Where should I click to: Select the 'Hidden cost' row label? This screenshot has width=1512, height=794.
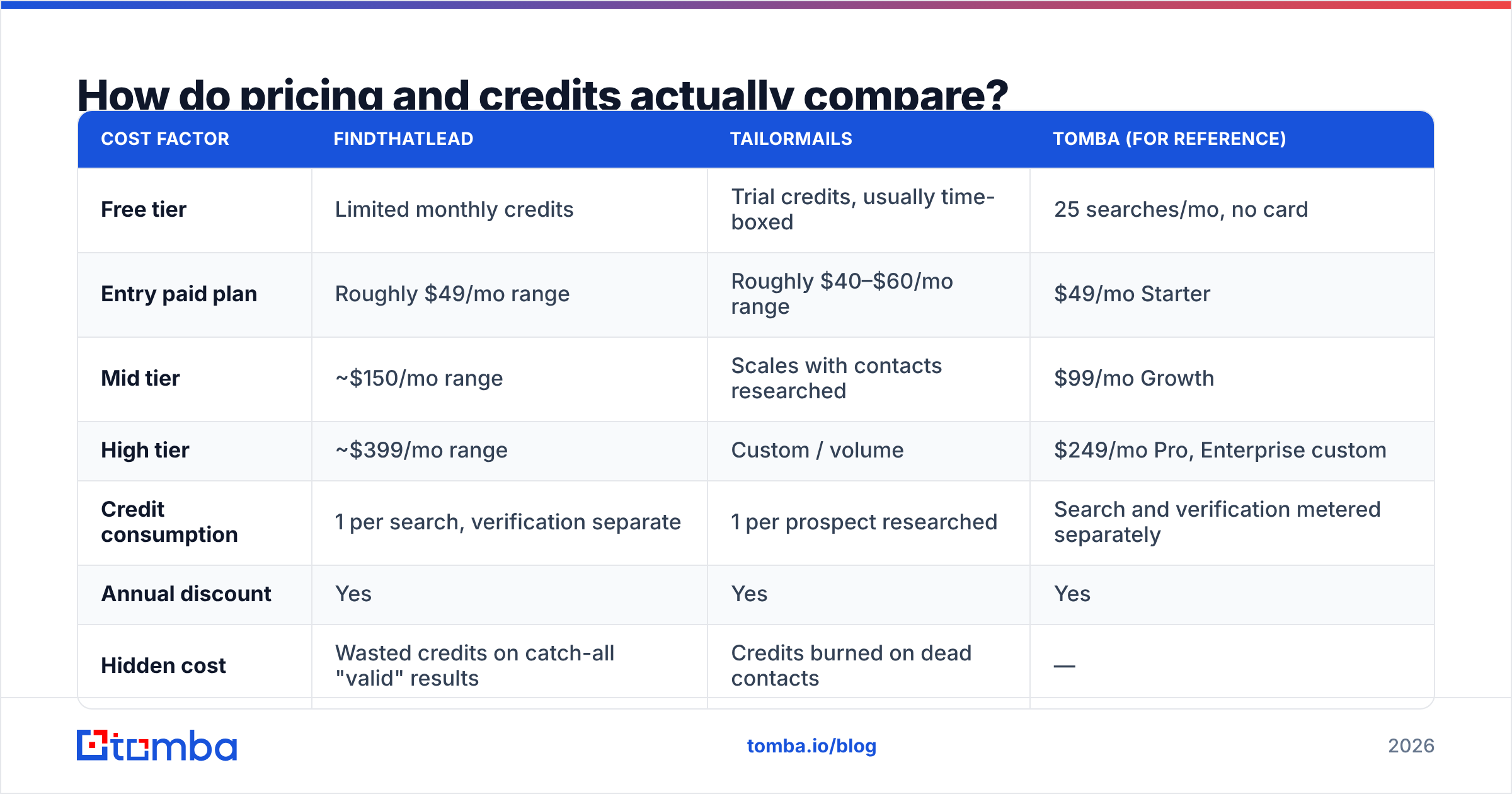point(163,666)
